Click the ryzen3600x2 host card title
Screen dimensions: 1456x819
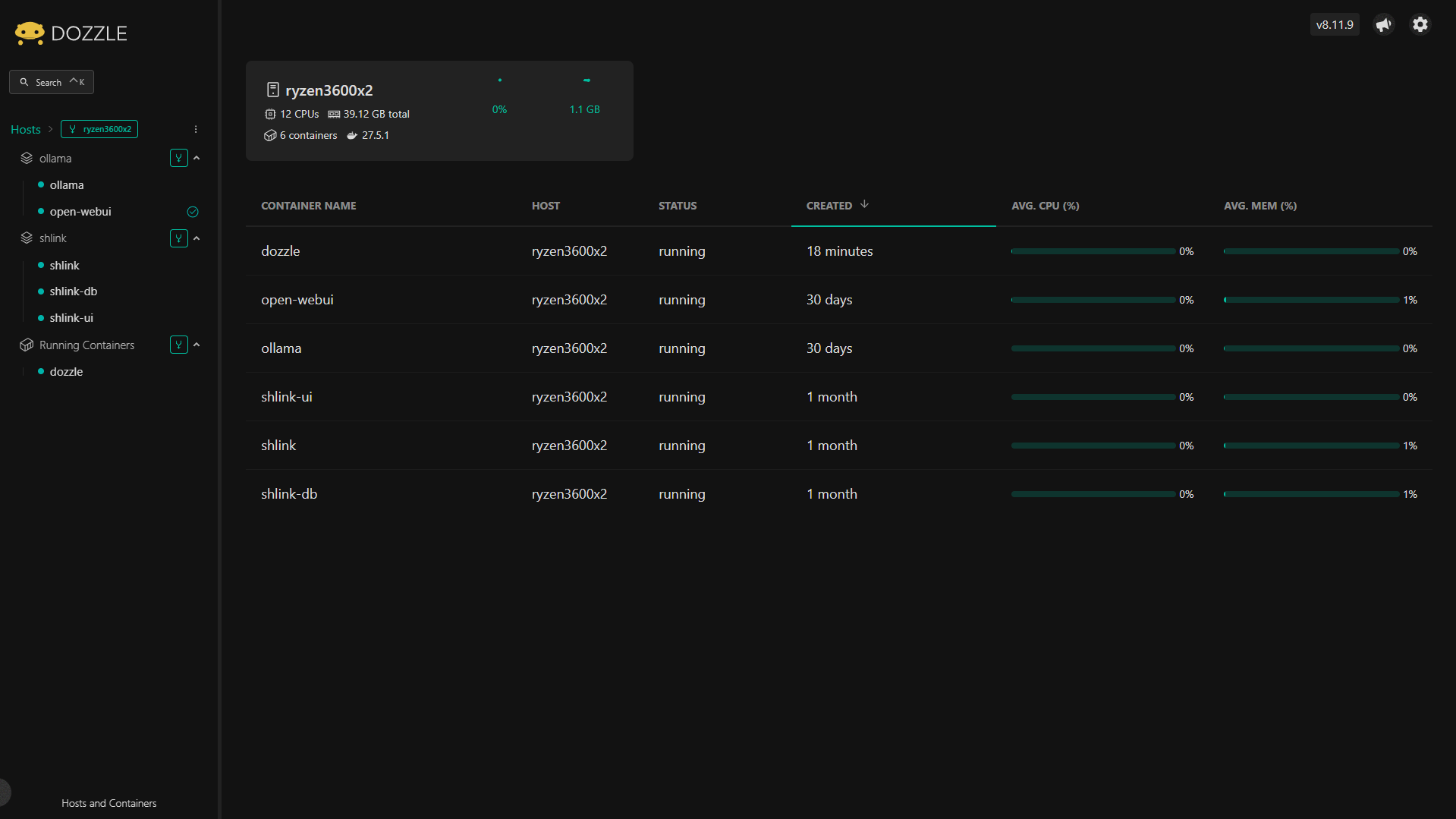[329, 90]
